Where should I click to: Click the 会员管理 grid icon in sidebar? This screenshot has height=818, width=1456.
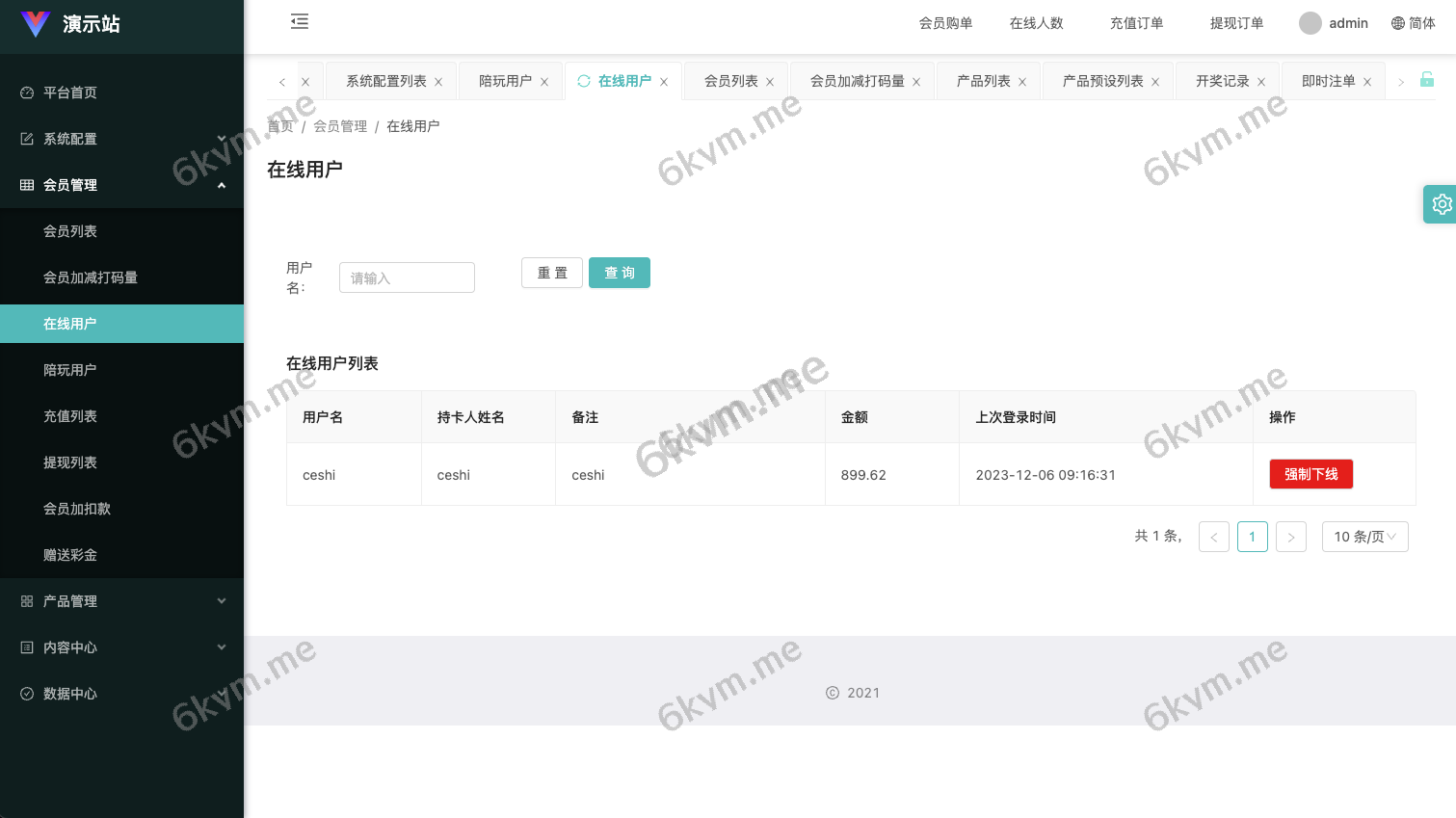(x=26, y=184)
